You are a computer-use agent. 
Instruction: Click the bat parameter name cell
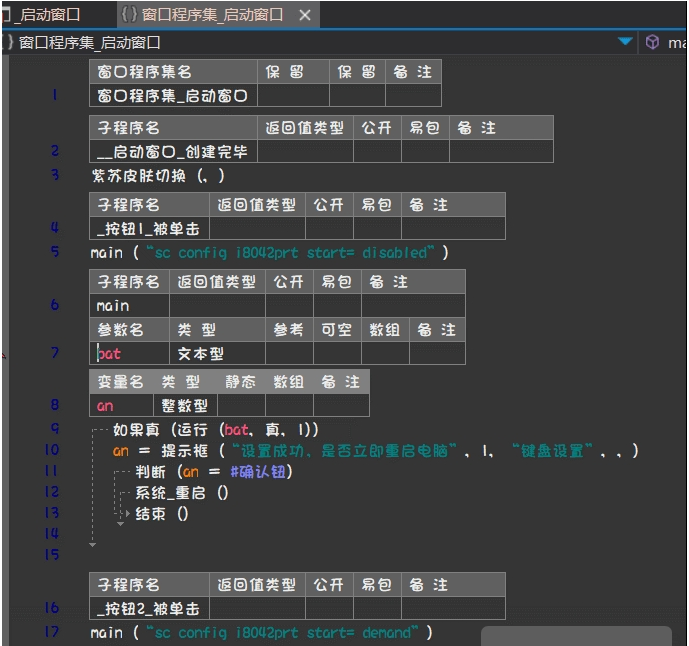[110, 353]
